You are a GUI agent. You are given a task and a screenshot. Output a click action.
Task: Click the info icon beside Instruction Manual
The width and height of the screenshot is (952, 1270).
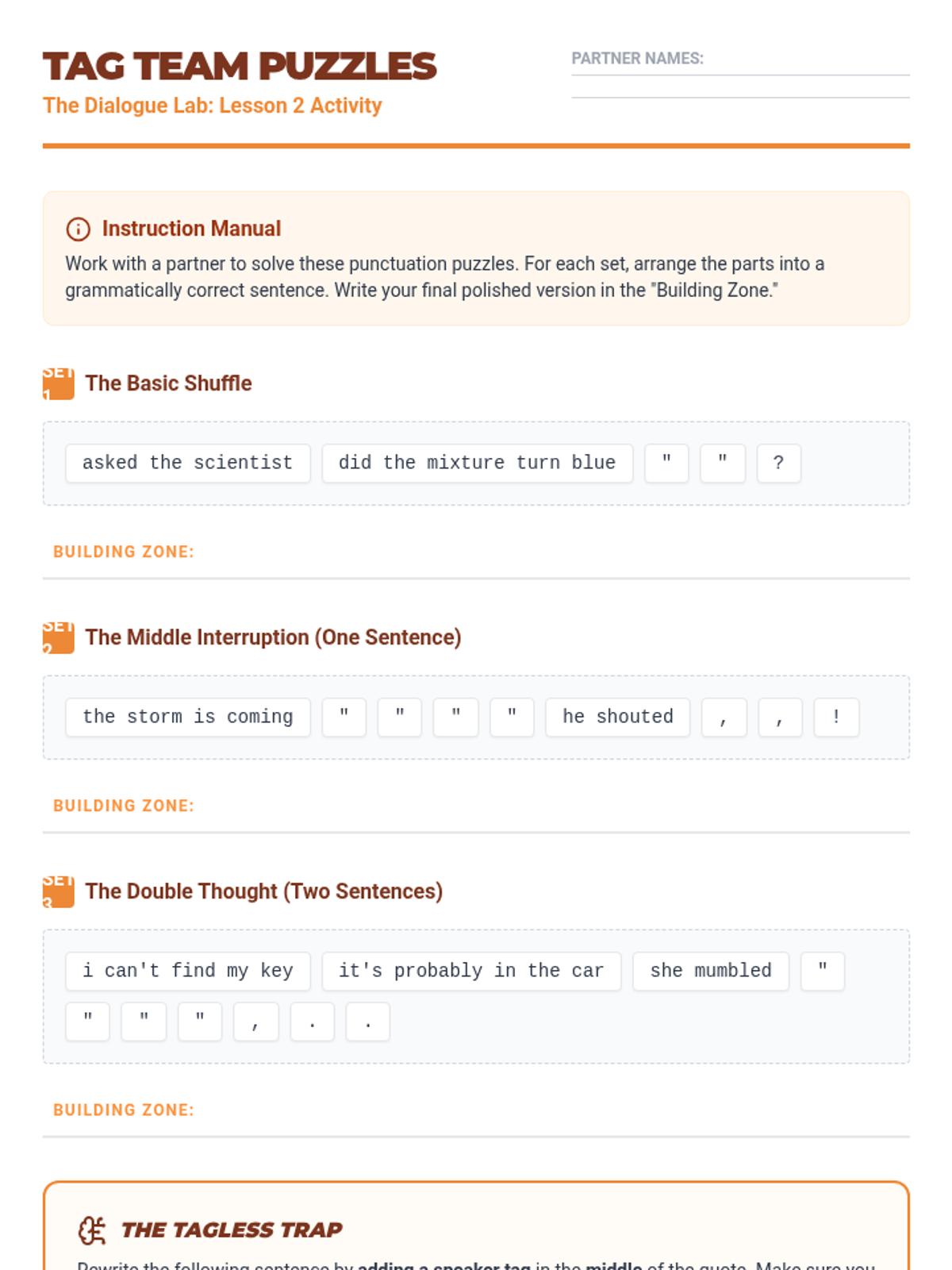[x=78, y=229]
